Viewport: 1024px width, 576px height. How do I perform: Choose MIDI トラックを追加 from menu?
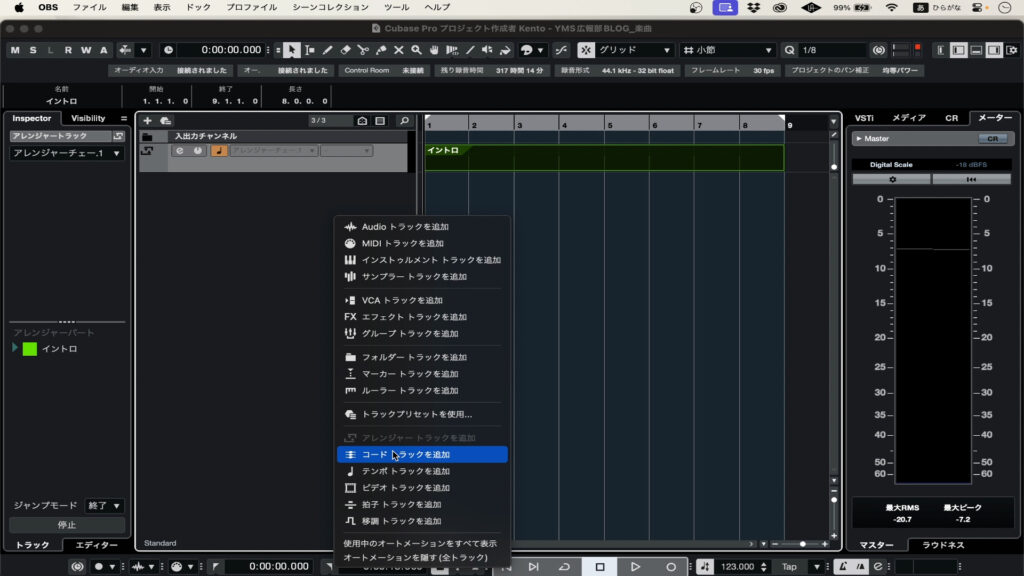click(x=422, y=243)
